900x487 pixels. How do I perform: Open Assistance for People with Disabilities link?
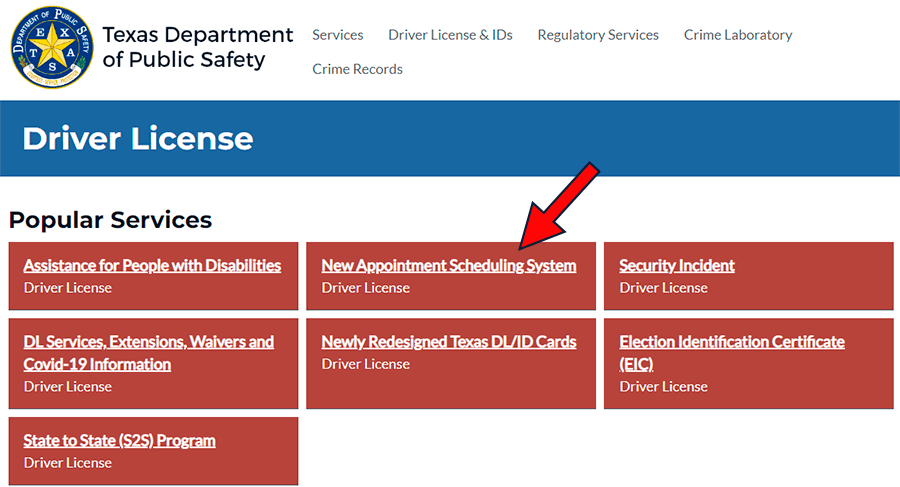click(x=152, y=265)
